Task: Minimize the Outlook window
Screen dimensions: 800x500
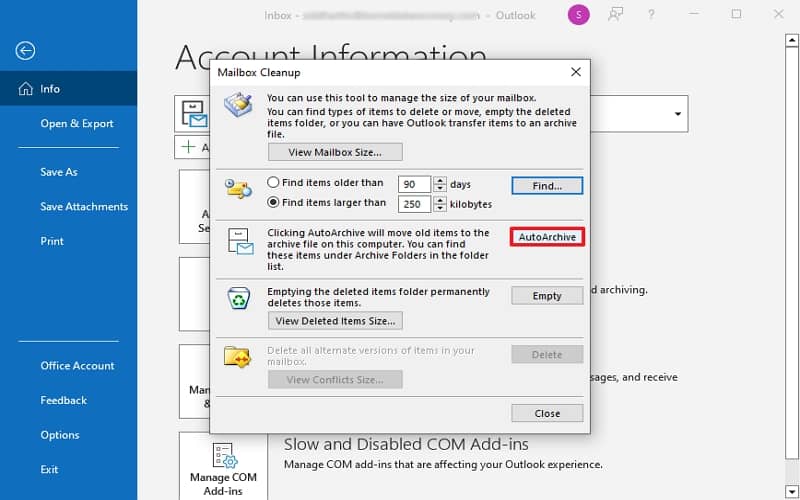Action: click(694, 14)
